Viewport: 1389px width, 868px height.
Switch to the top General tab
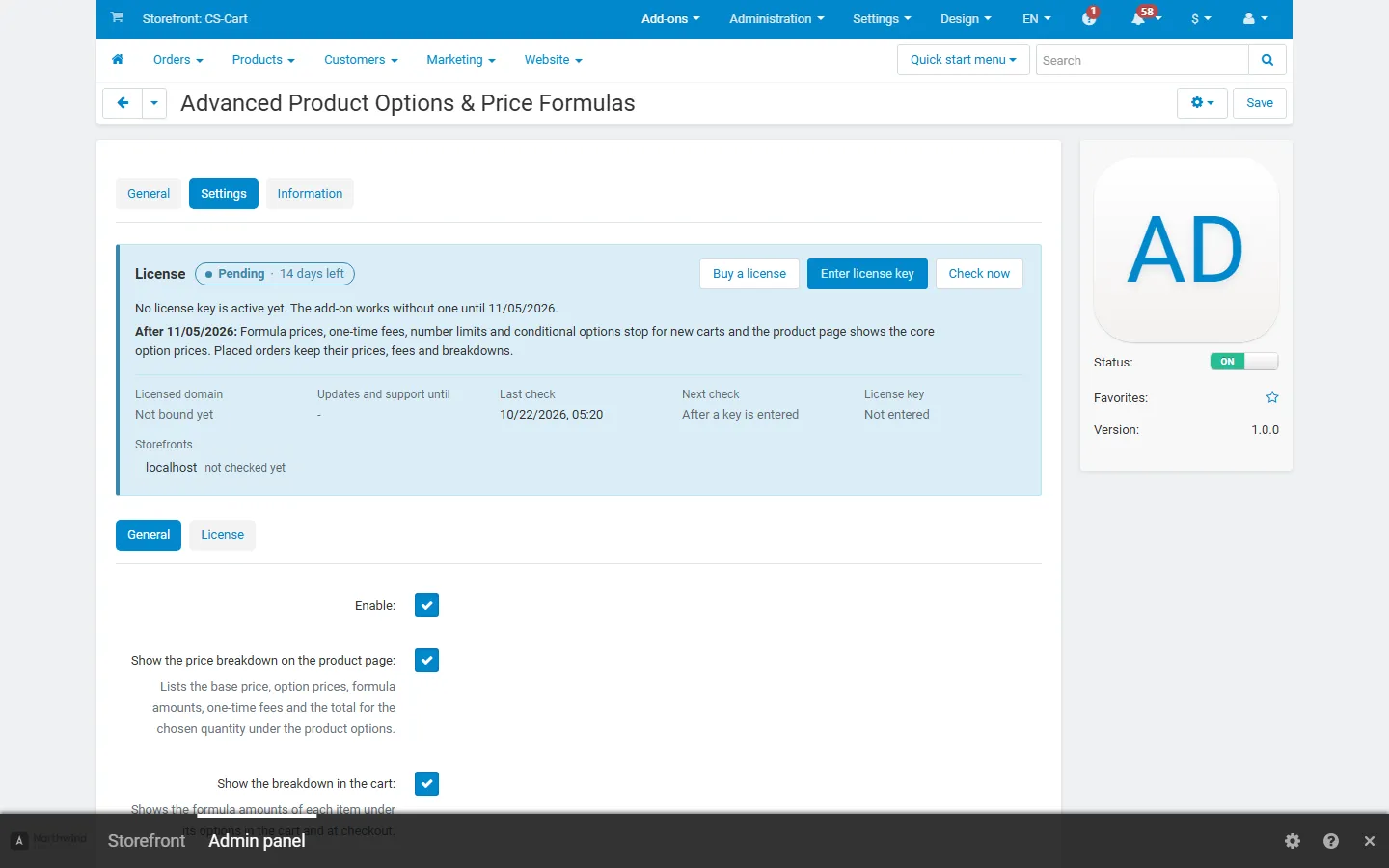click(x=149, y=194)
